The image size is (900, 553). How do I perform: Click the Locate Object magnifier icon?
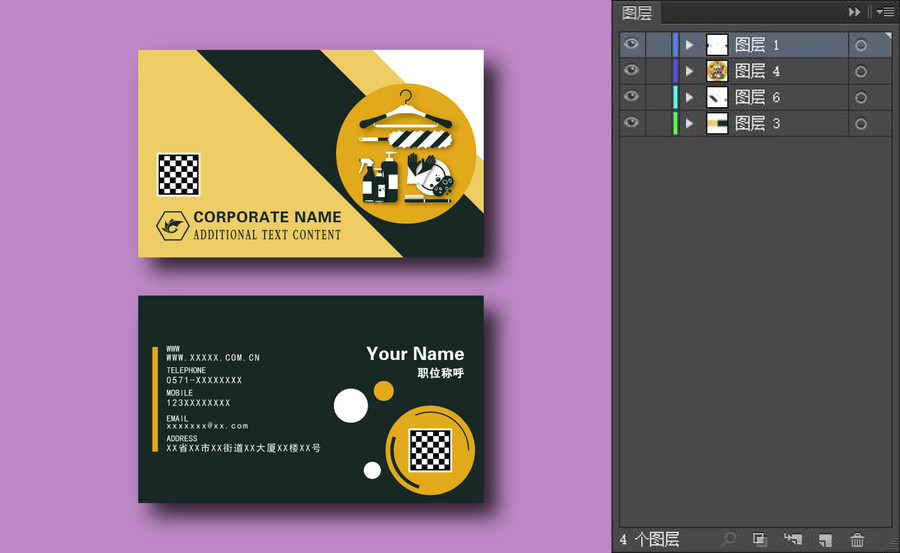[728, 539]
